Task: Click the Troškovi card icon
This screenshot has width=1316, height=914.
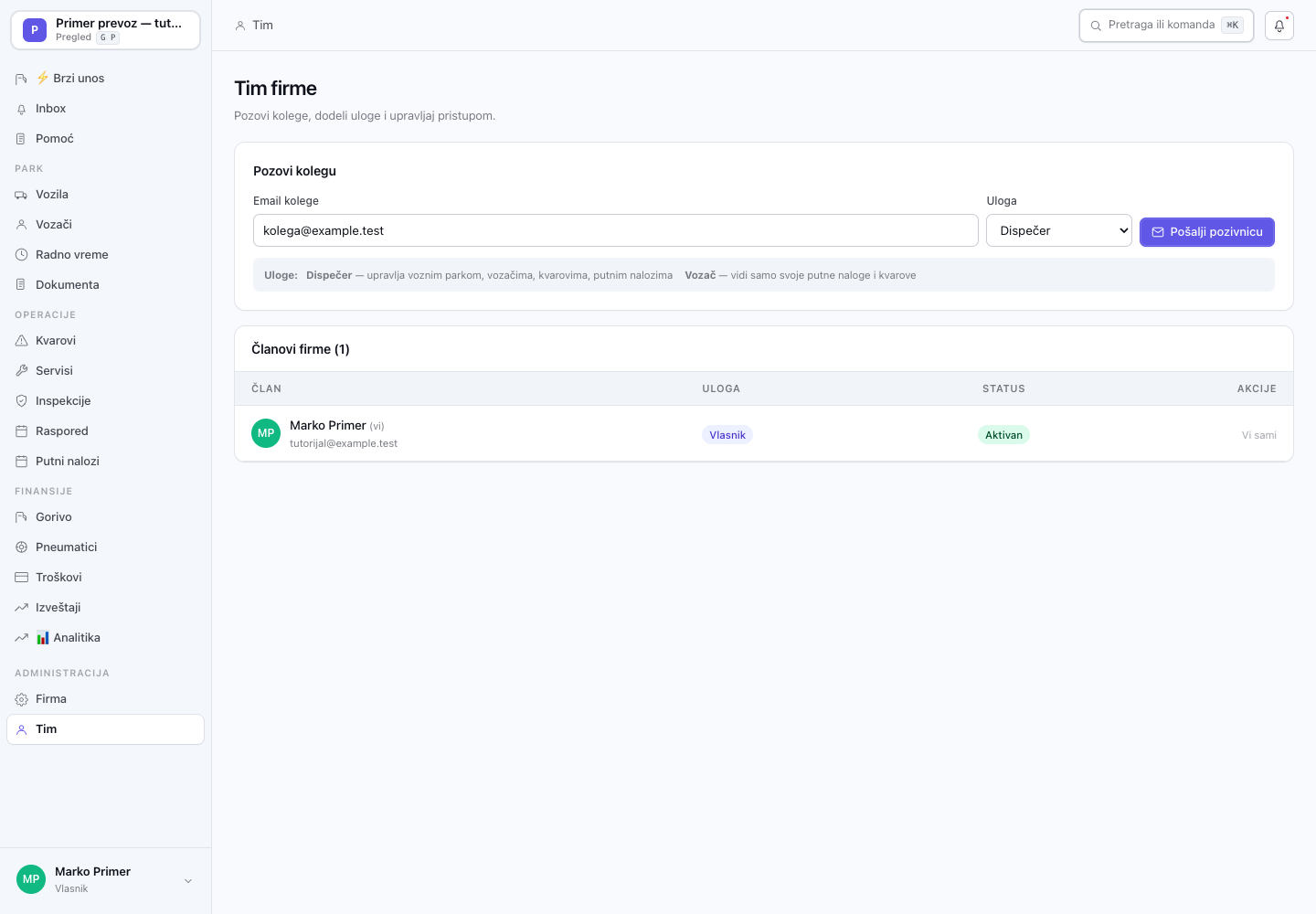Action: coord(21,578)
